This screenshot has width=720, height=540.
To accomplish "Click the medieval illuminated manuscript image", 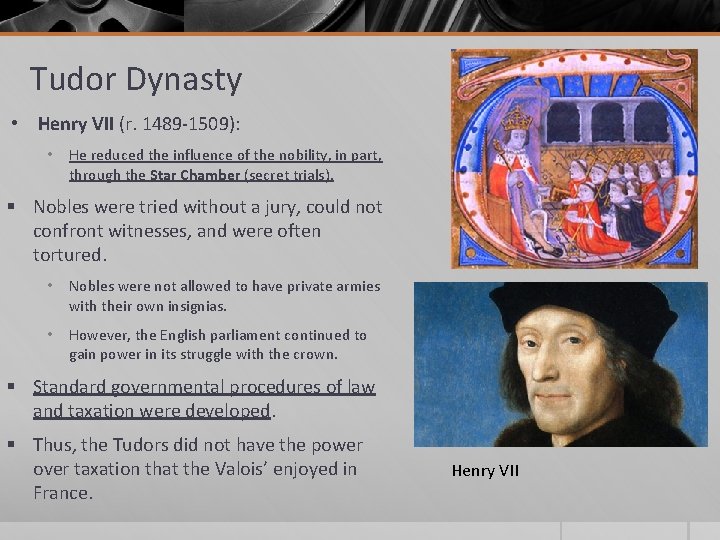I will click(574, 159).
